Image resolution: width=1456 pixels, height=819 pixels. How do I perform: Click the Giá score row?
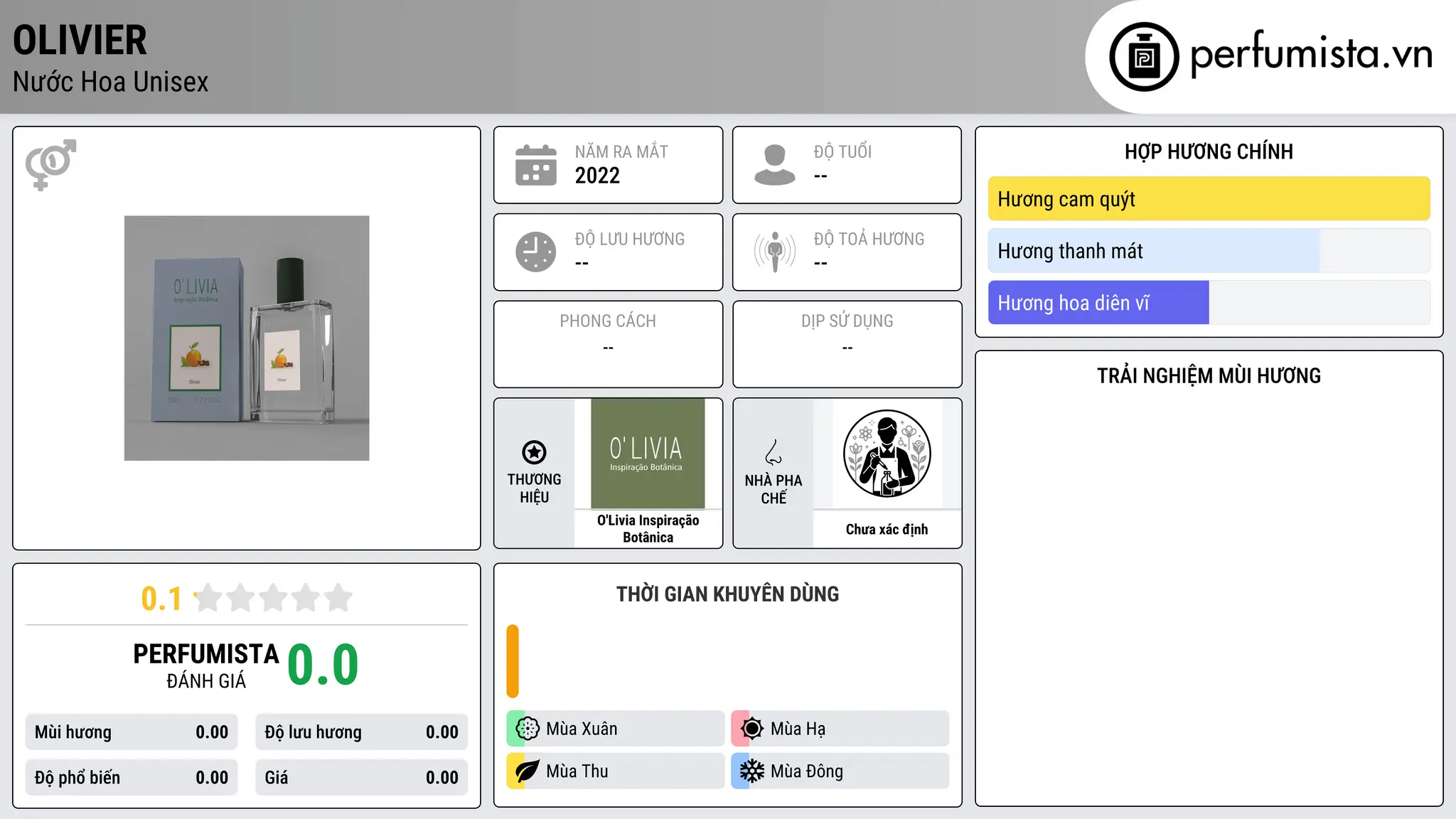tap(362, 778)
